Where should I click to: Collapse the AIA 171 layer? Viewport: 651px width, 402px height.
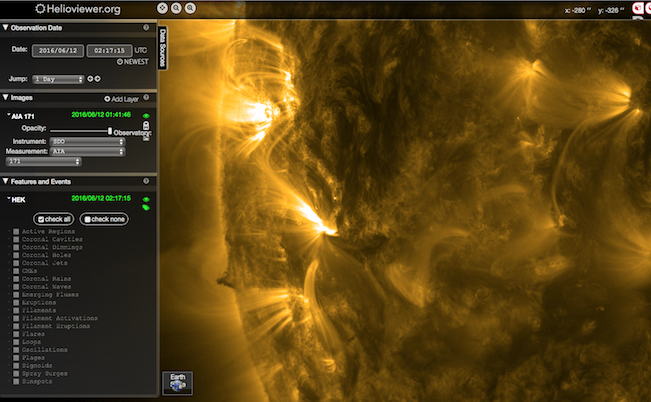[x=9, y=115]
